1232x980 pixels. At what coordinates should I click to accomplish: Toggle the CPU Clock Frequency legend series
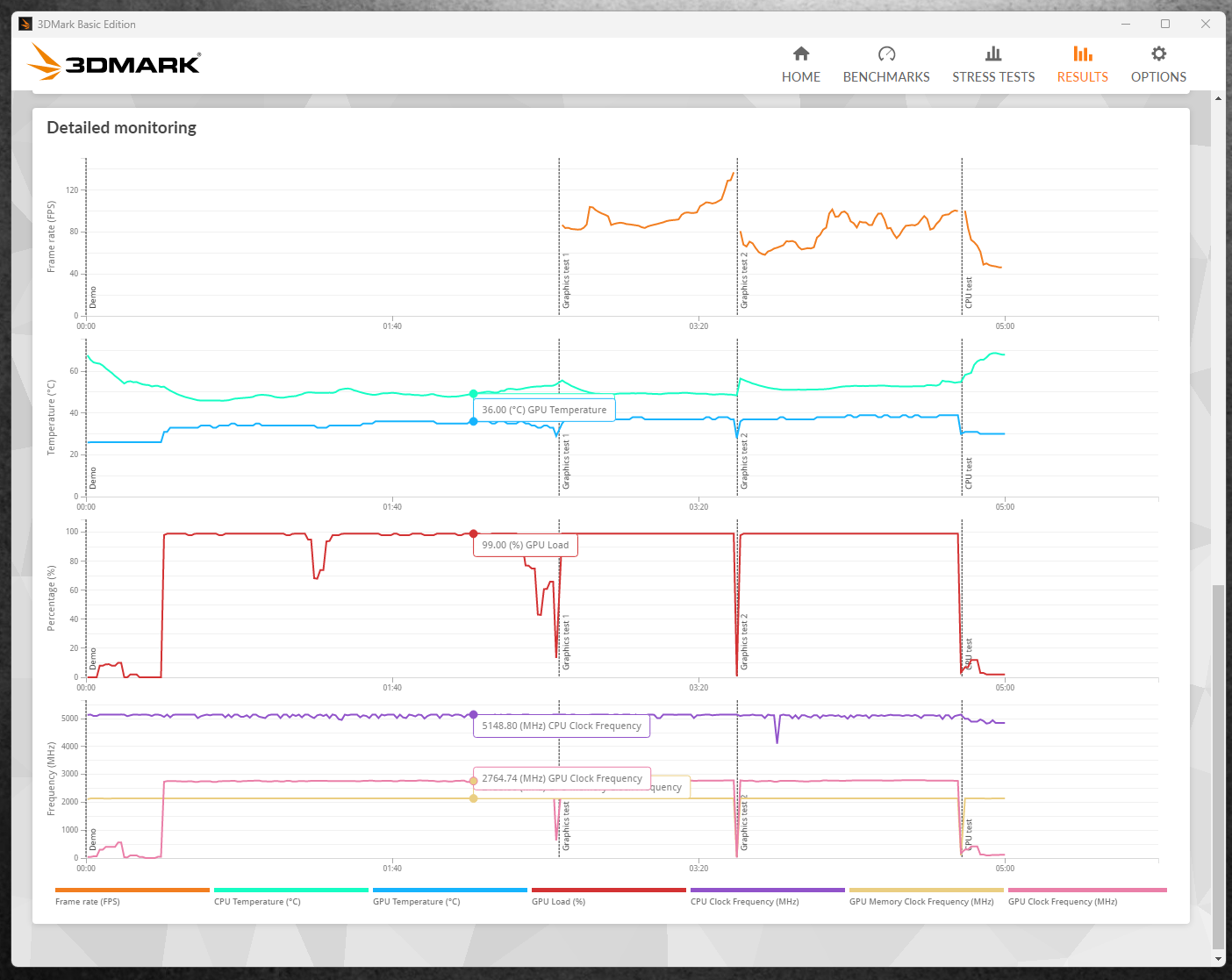click(x=767, y=897)
